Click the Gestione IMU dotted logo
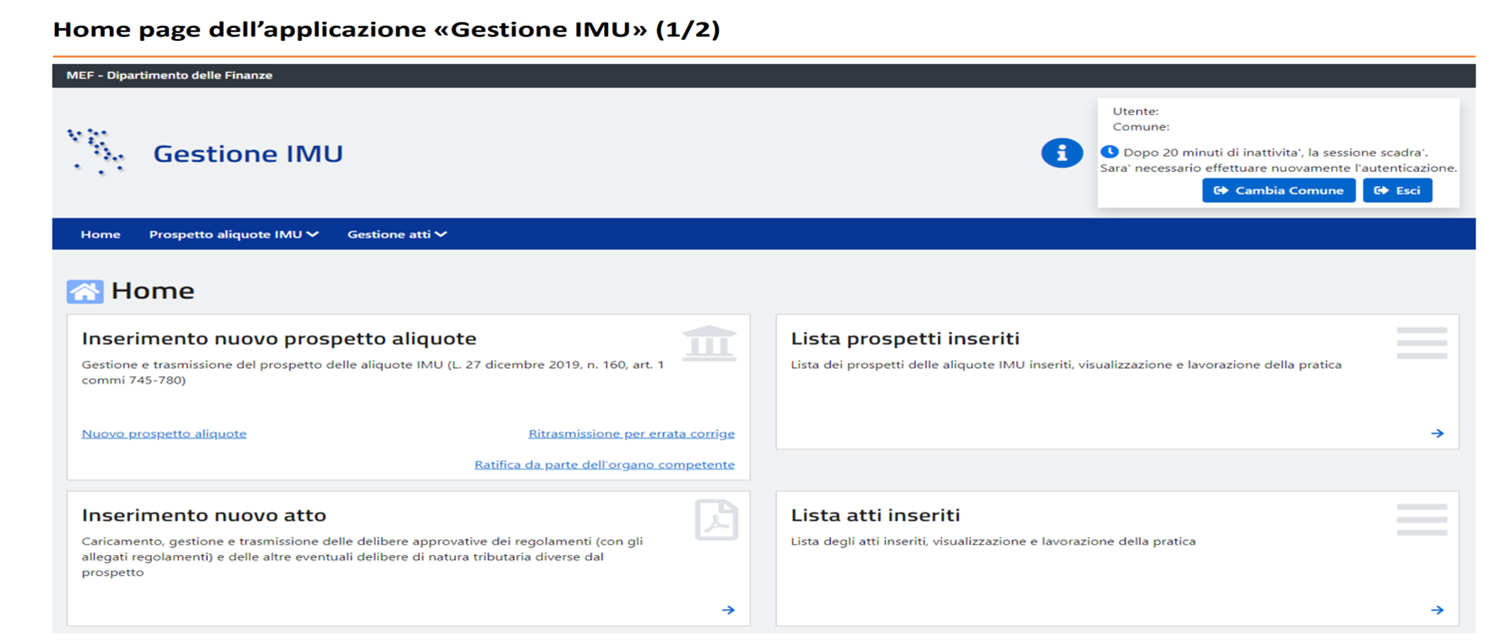The height and width of the screenshot is (643, 1511). (x=96, y=152)
